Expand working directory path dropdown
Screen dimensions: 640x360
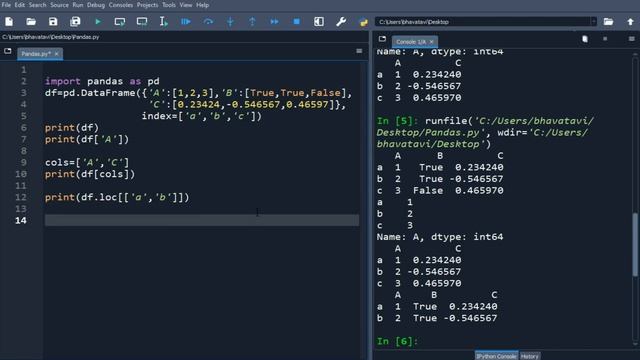click(x=593, y=22)
